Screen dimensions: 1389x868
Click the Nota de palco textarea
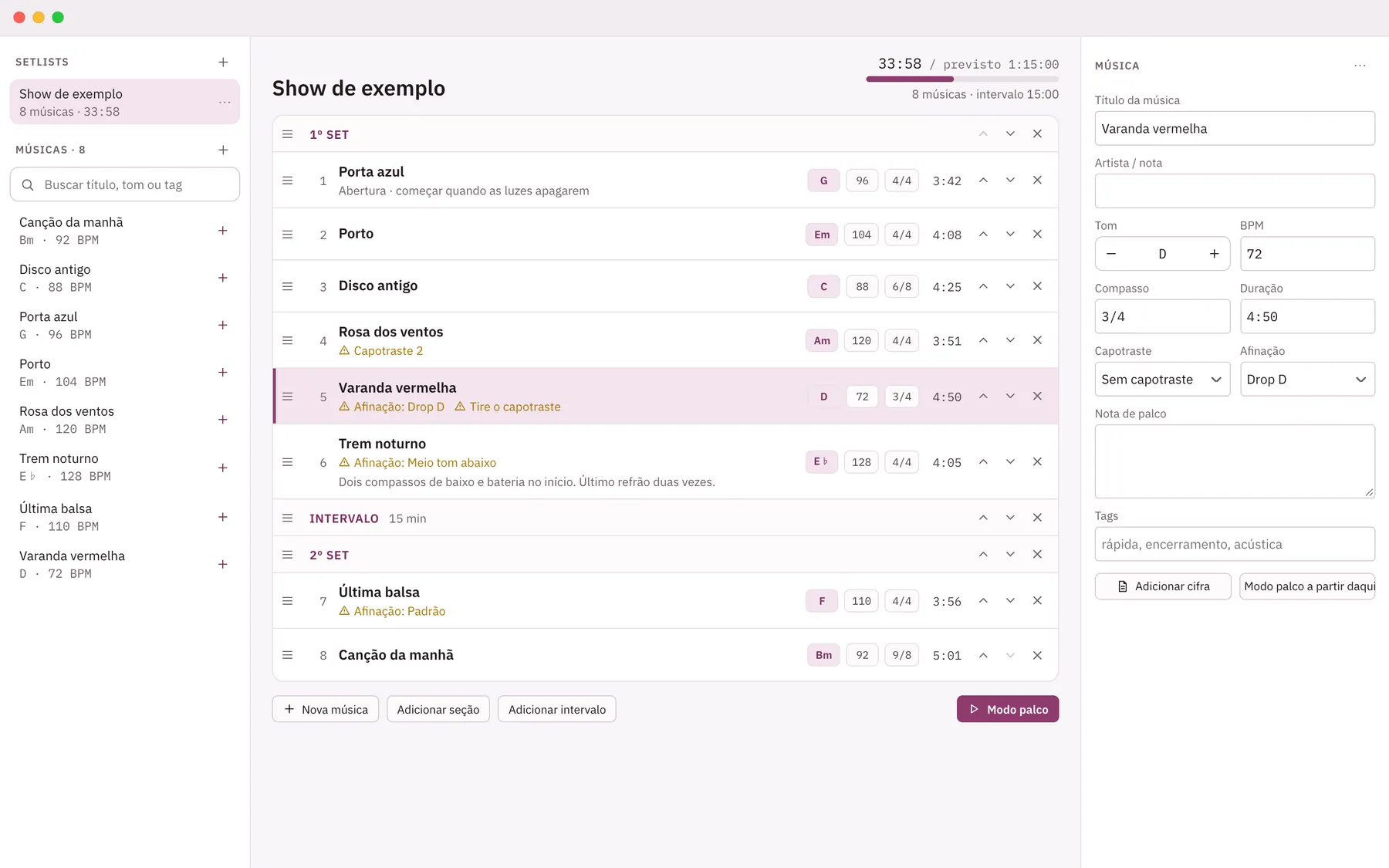click(x=1235, y=461)
